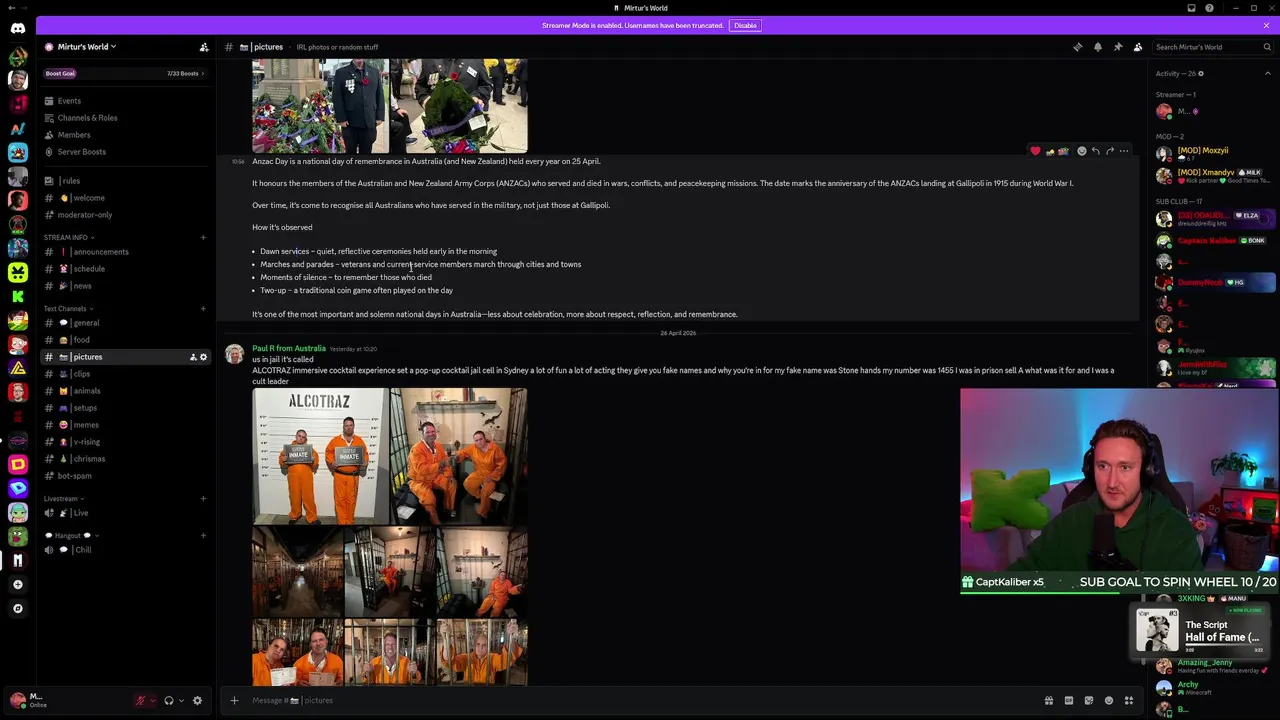Screen dimensions: 1280x720
Task: Show pinned messages pin icon
Action: point(1117,47)
